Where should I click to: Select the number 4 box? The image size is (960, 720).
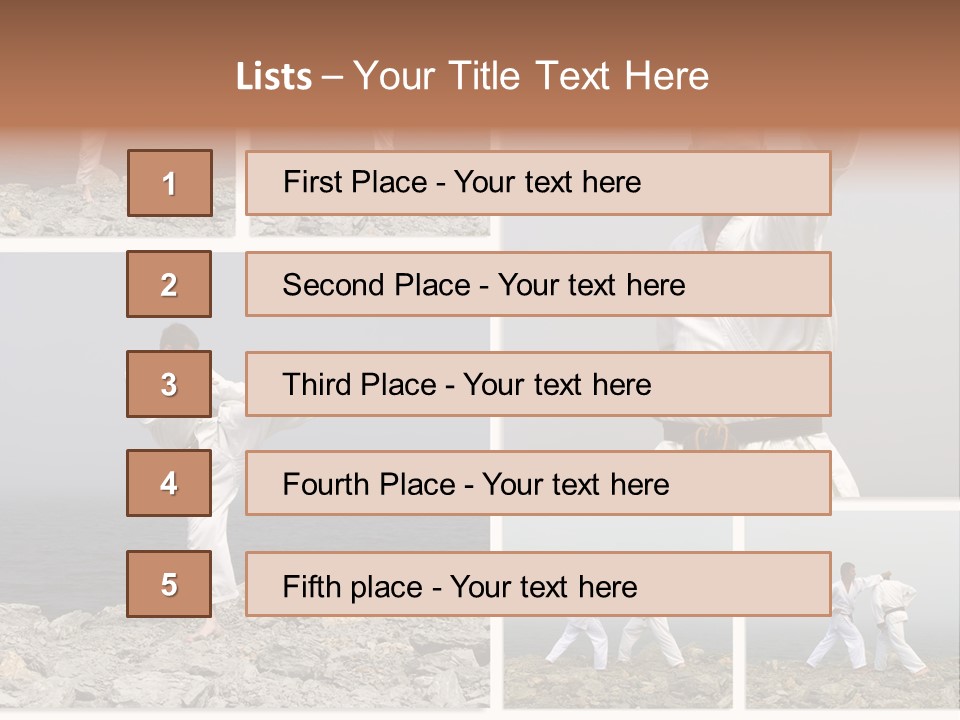click(170, 483)
